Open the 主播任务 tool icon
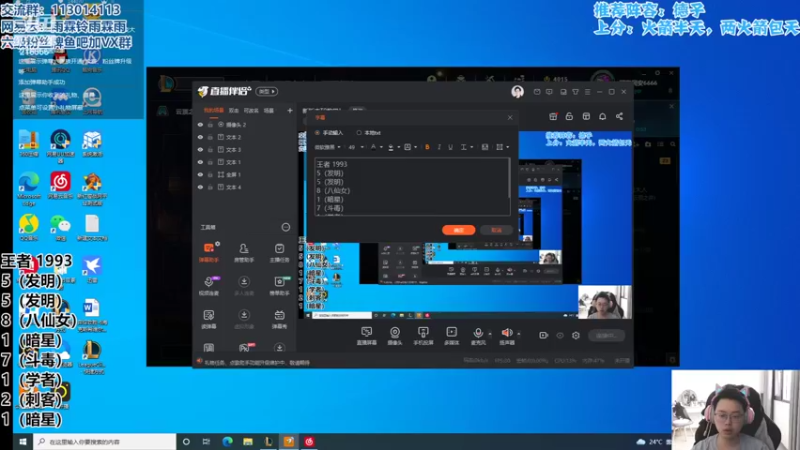Screen dimensions: 800x450 pyautogui.click(x=279, y=252)
